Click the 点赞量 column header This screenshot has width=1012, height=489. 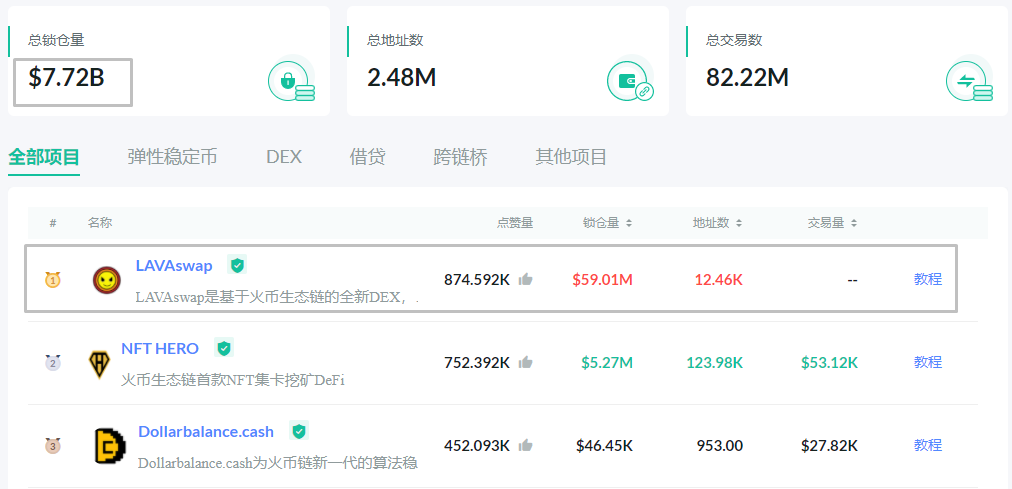pos(515,223)
